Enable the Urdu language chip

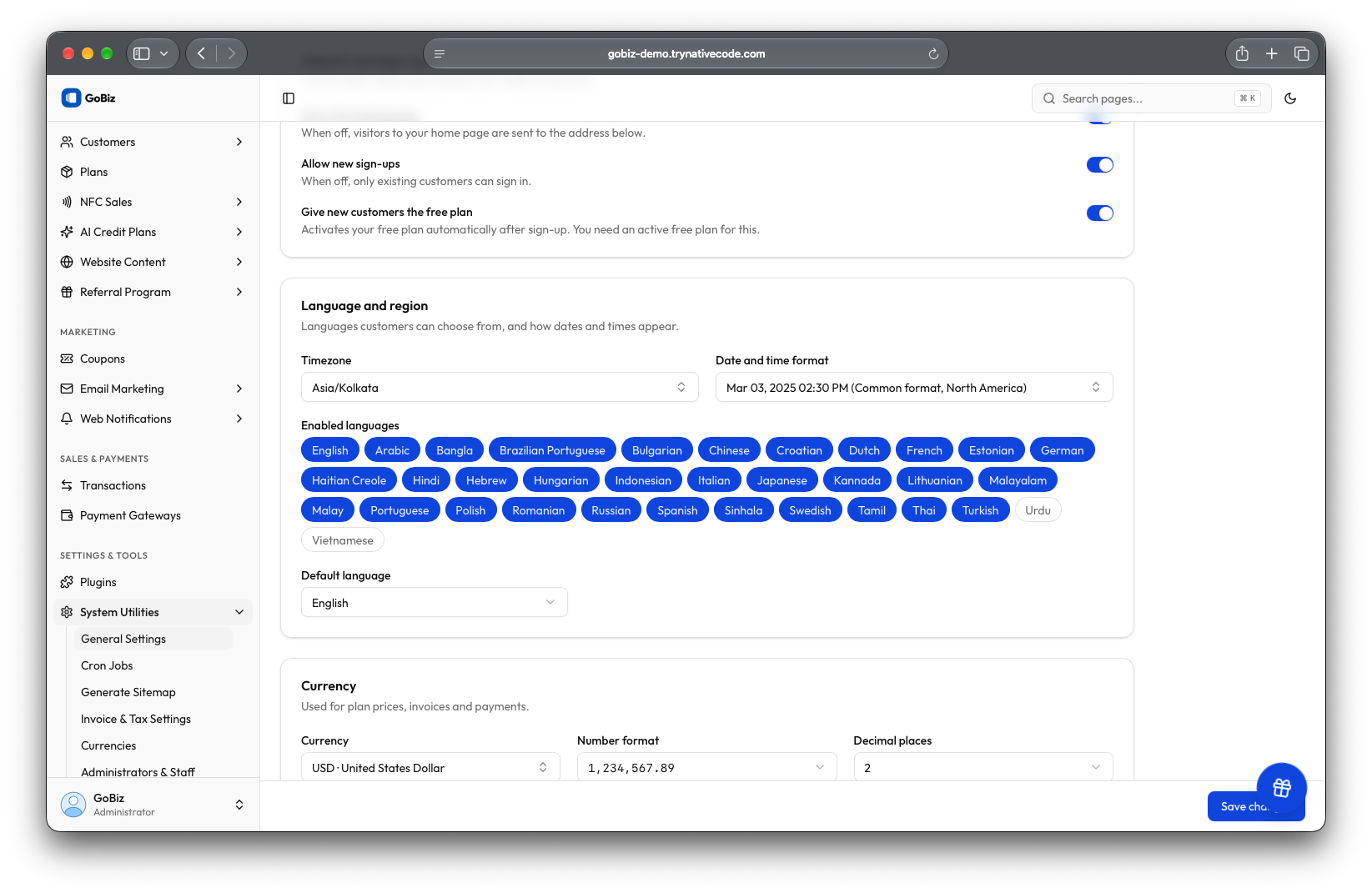(x=1038, y=510)
